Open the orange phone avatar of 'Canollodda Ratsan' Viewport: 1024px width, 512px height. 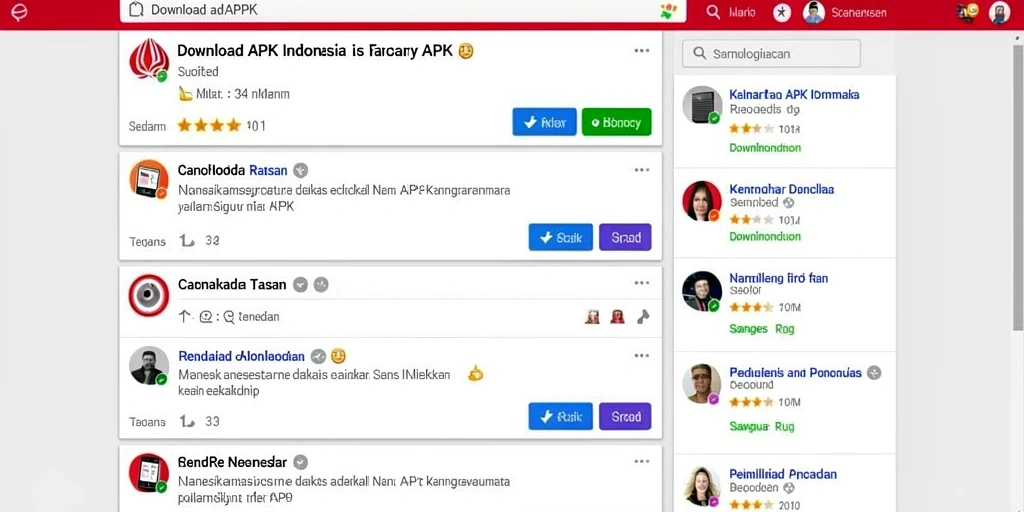point(149,178)
